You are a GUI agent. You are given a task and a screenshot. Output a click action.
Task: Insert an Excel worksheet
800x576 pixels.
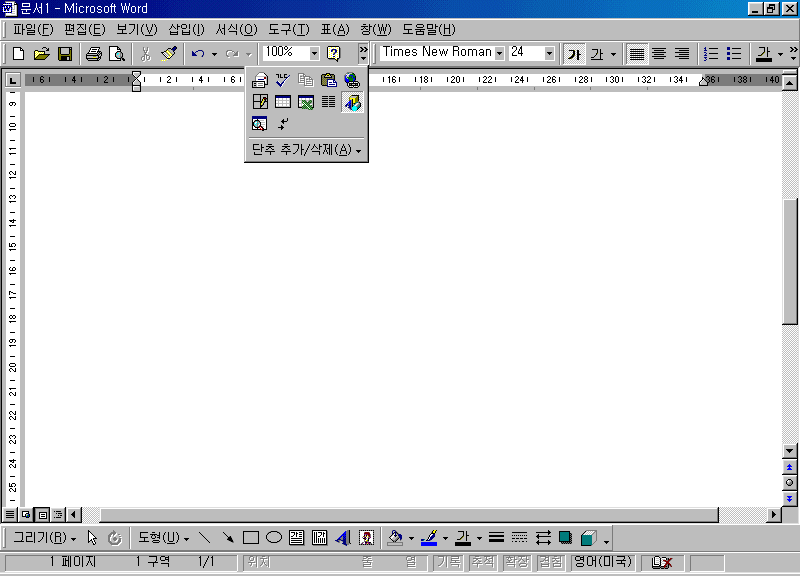tap(306, 102)
